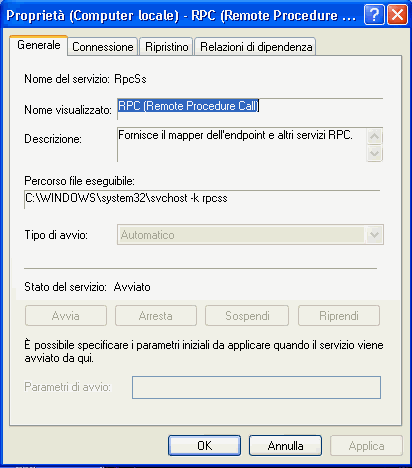
Task: Click the Arresta service button
Action: coord(156,315)
